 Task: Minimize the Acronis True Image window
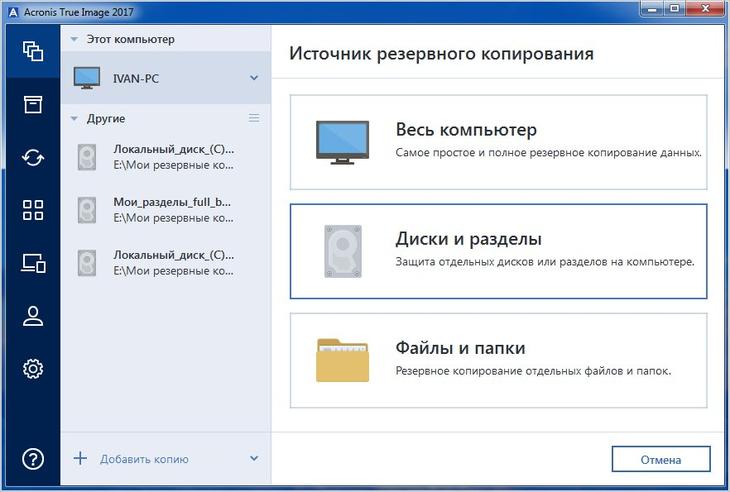(x=653, y=9)
